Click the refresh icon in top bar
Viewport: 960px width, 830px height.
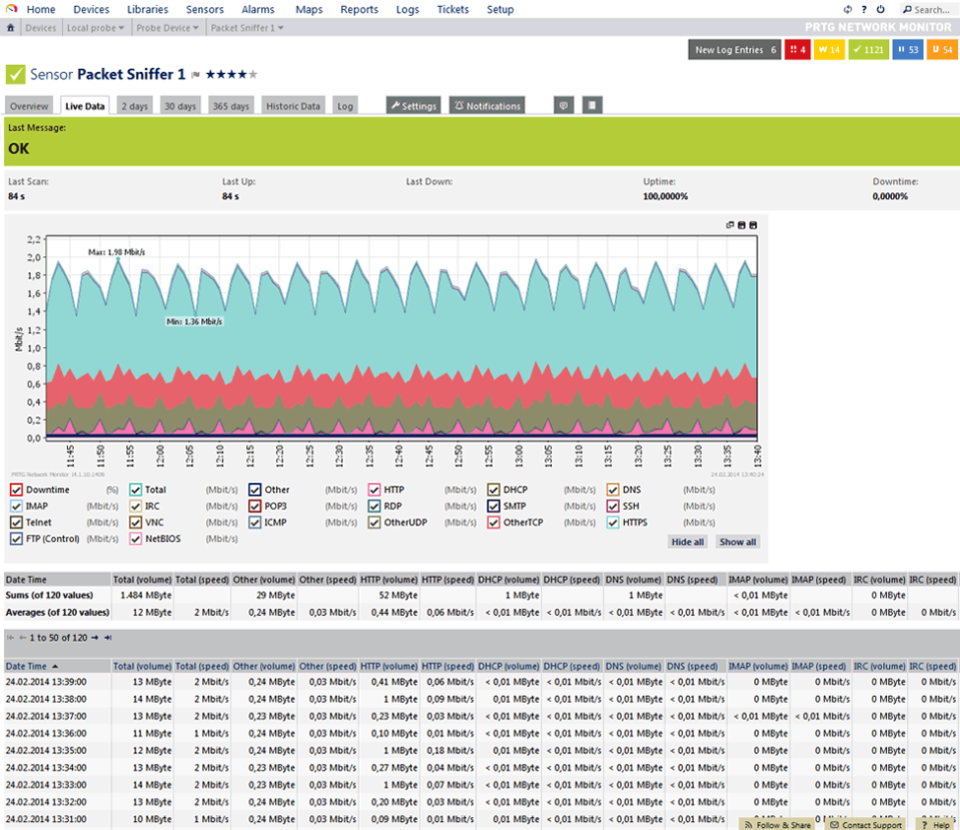point(848,9)
